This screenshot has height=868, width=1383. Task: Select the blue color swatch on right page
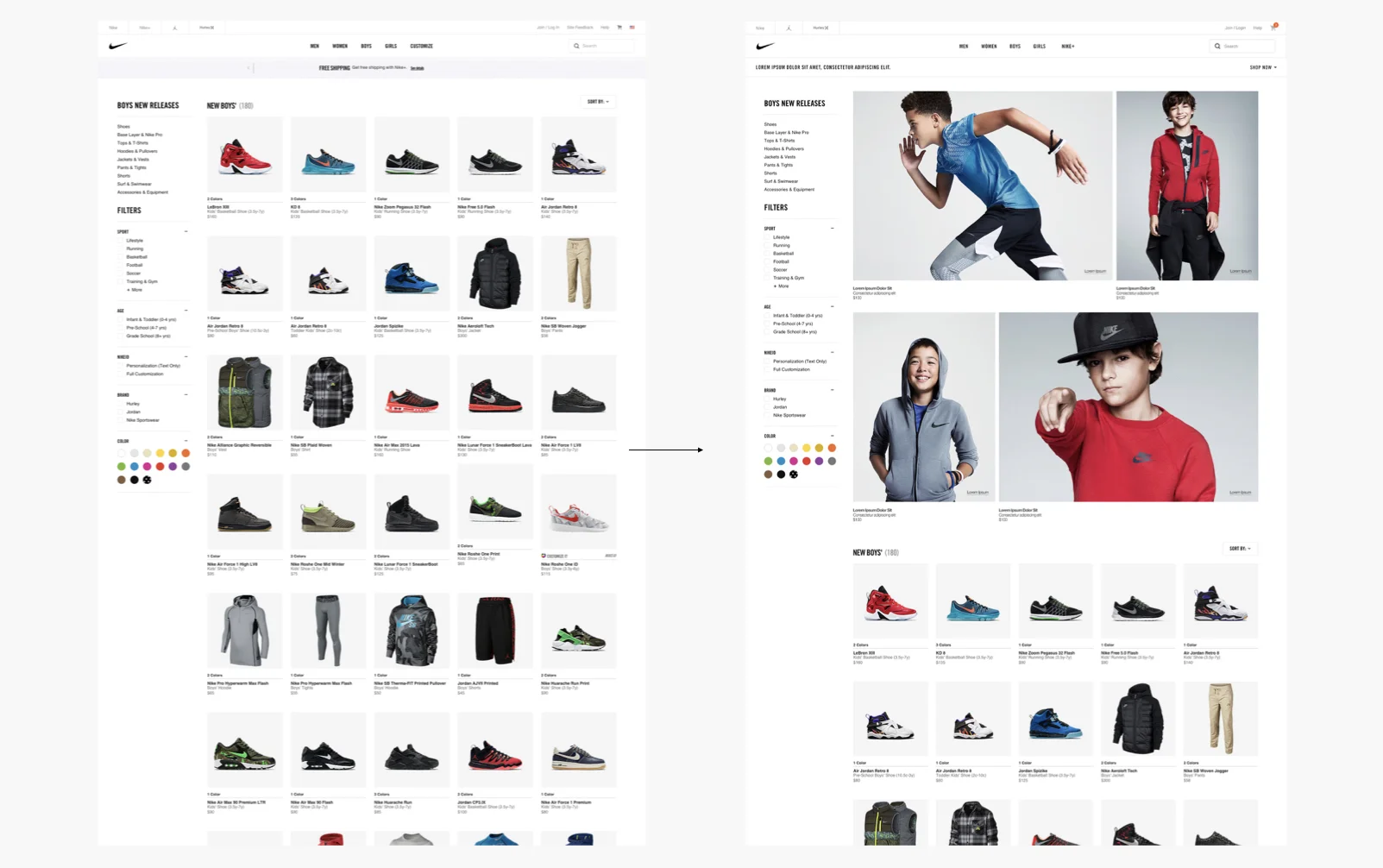(x=781, y=461)
